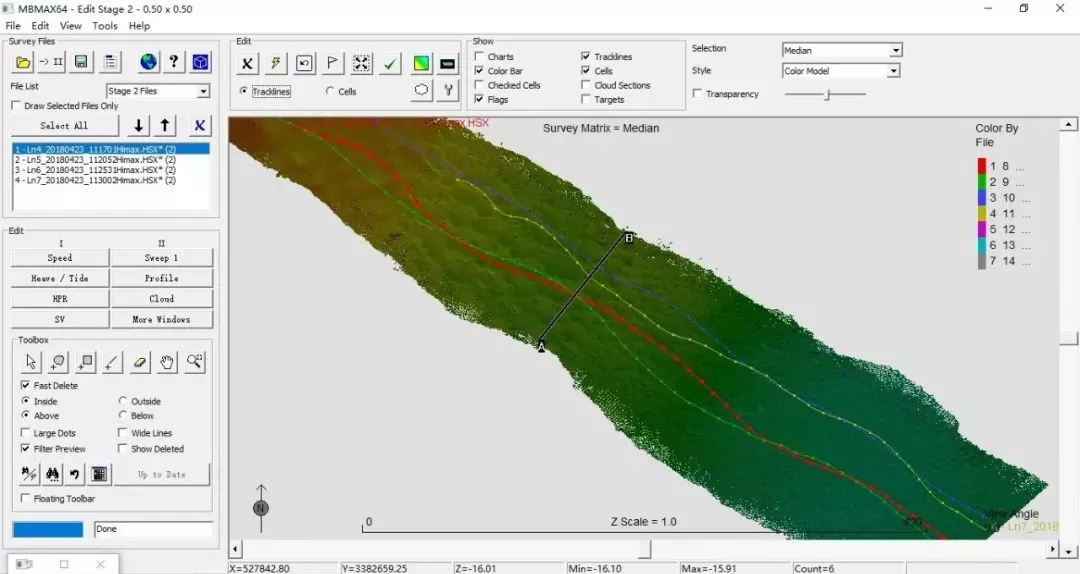Select the polygon lasso shape icon
The image size is (1080, 574).
point(421,90)
